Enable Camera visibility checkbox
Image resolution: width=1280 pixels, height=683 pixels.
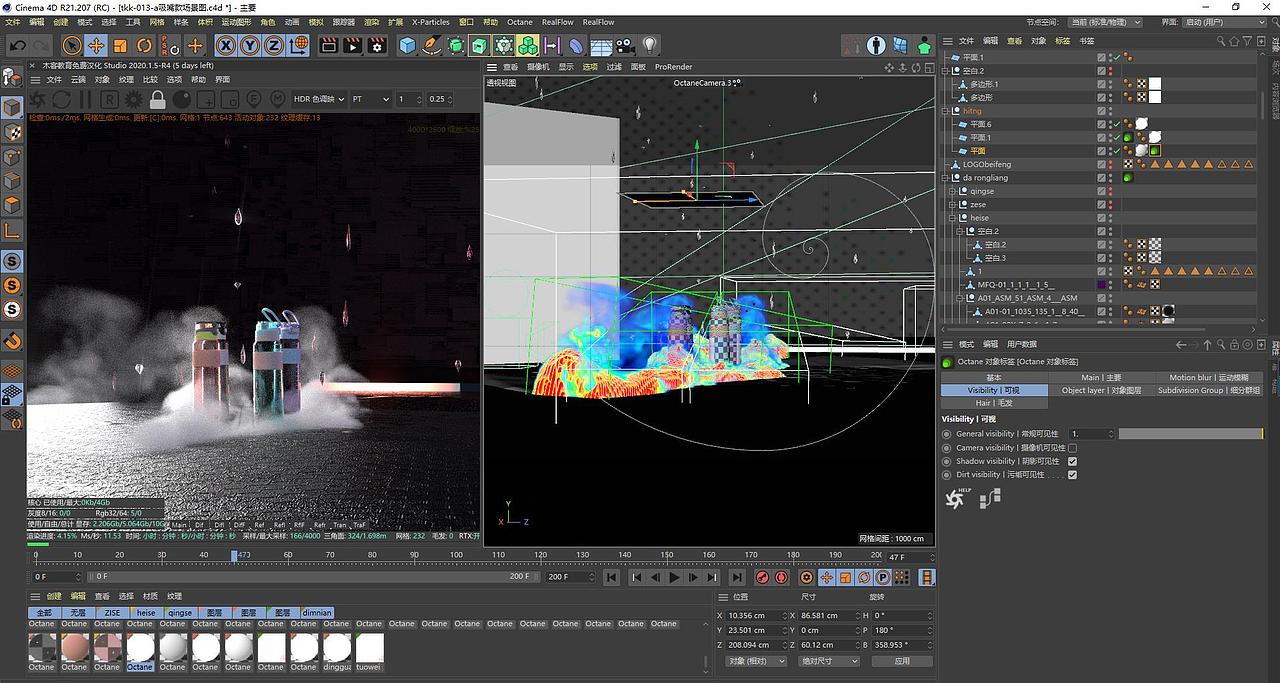[1073, 448]
